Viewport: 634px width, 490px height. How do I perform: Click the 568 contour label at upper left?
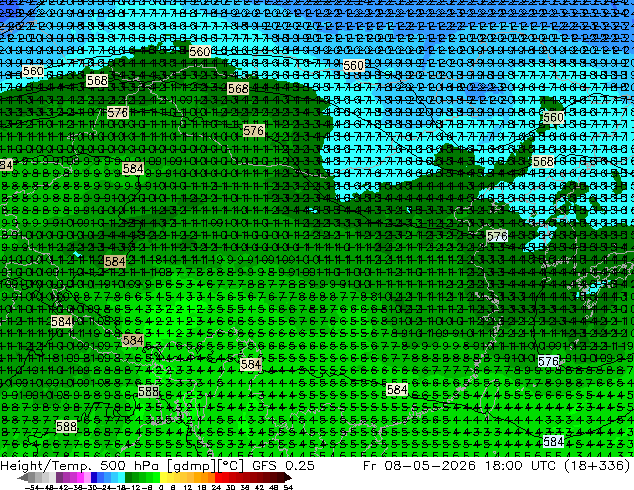pyautogui.click(x=97, y=80)
